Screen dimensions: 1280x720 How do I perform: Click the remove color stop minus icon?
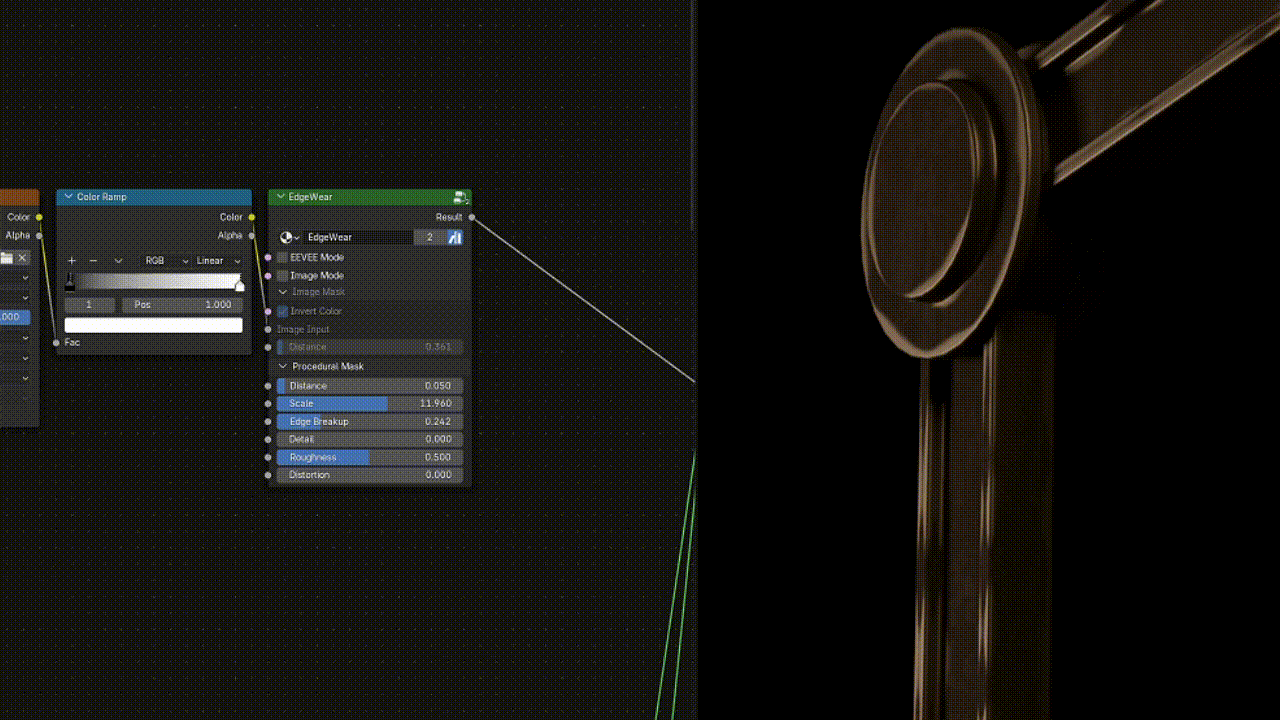[93, 261]
